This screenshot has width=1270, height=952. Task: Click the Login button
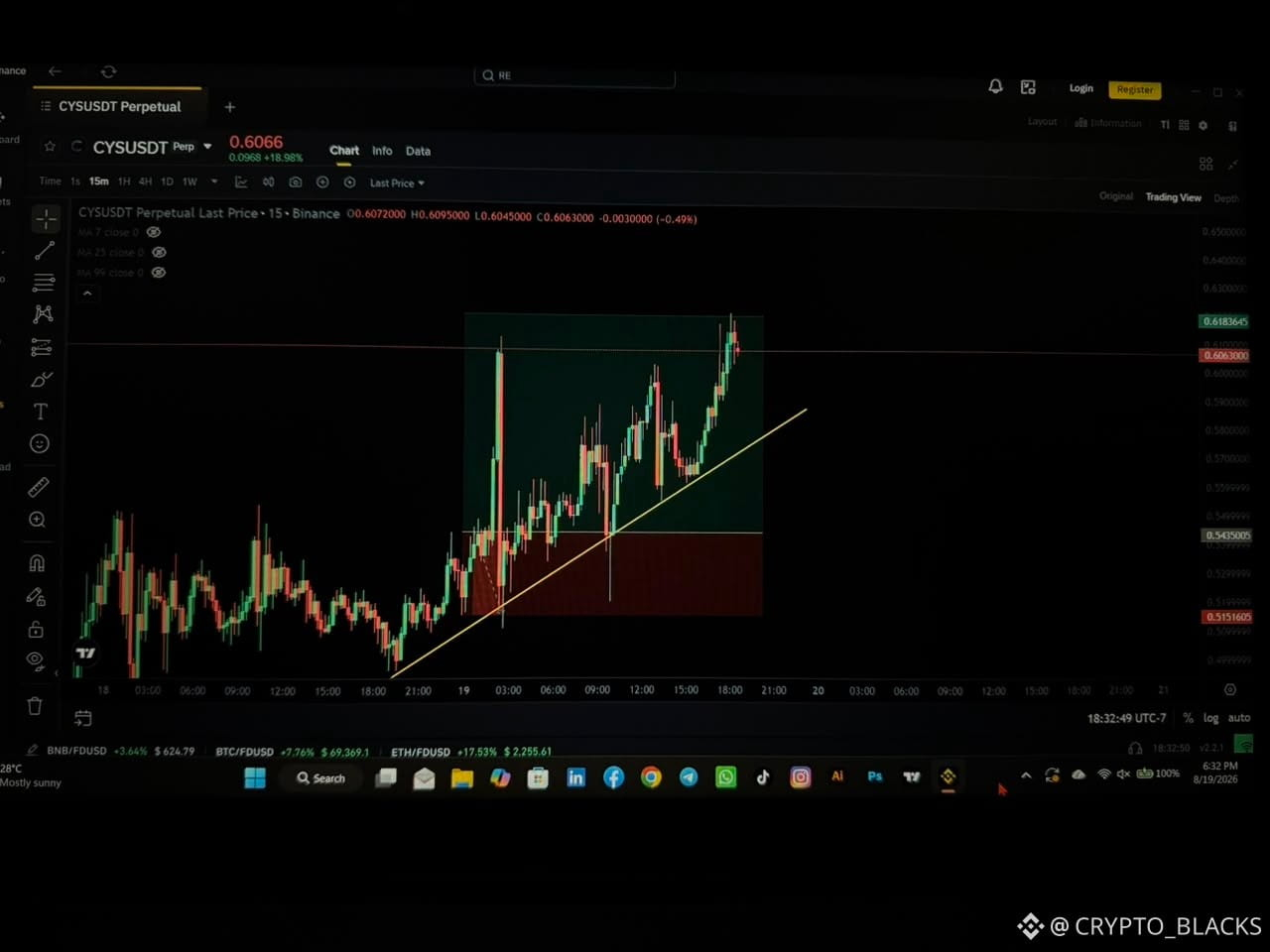(x=1080, y=88)
